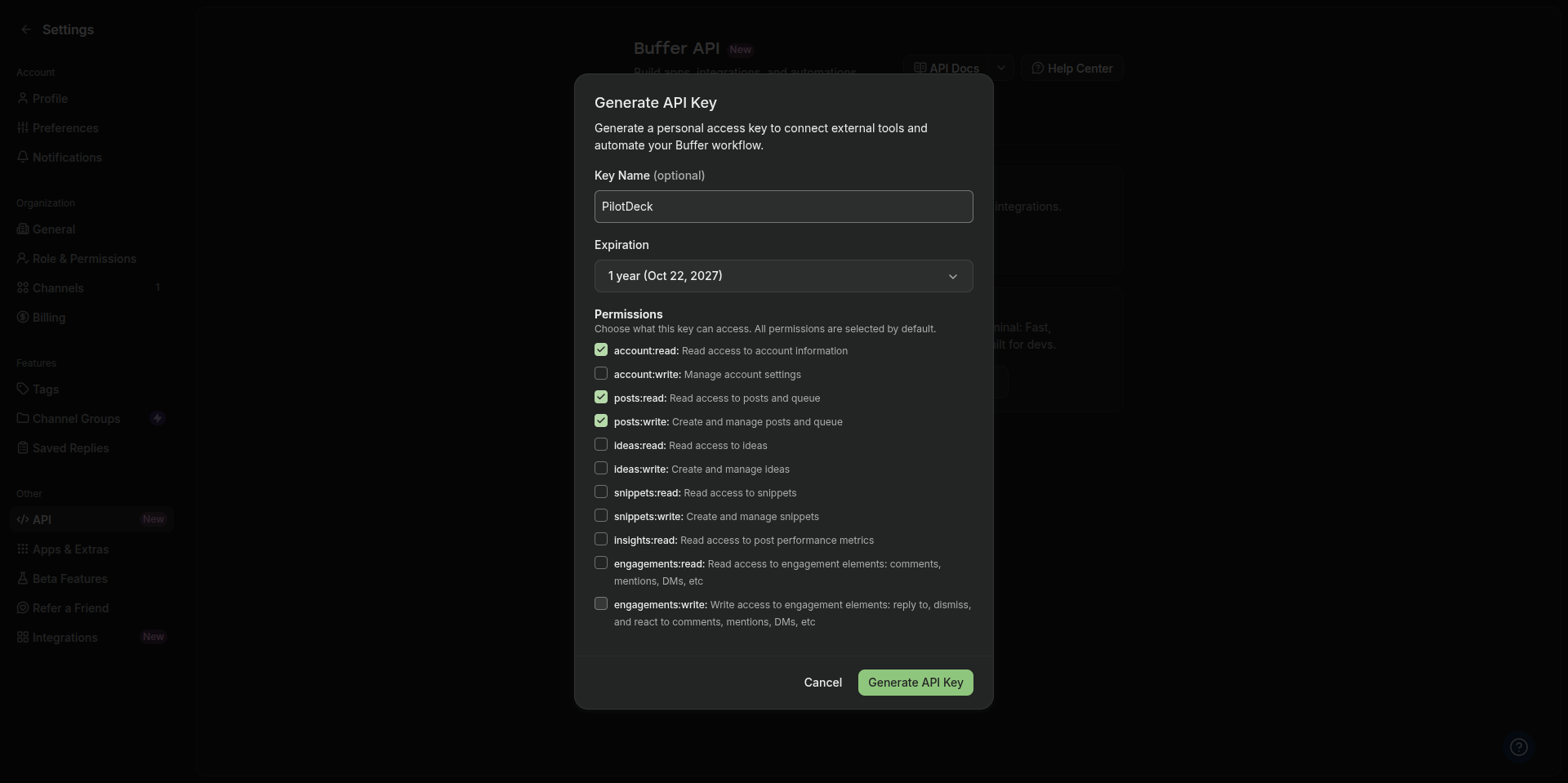Enable snippets:write permission checkbox
The width and height of the screenshot is (1568, 783).
601,515
